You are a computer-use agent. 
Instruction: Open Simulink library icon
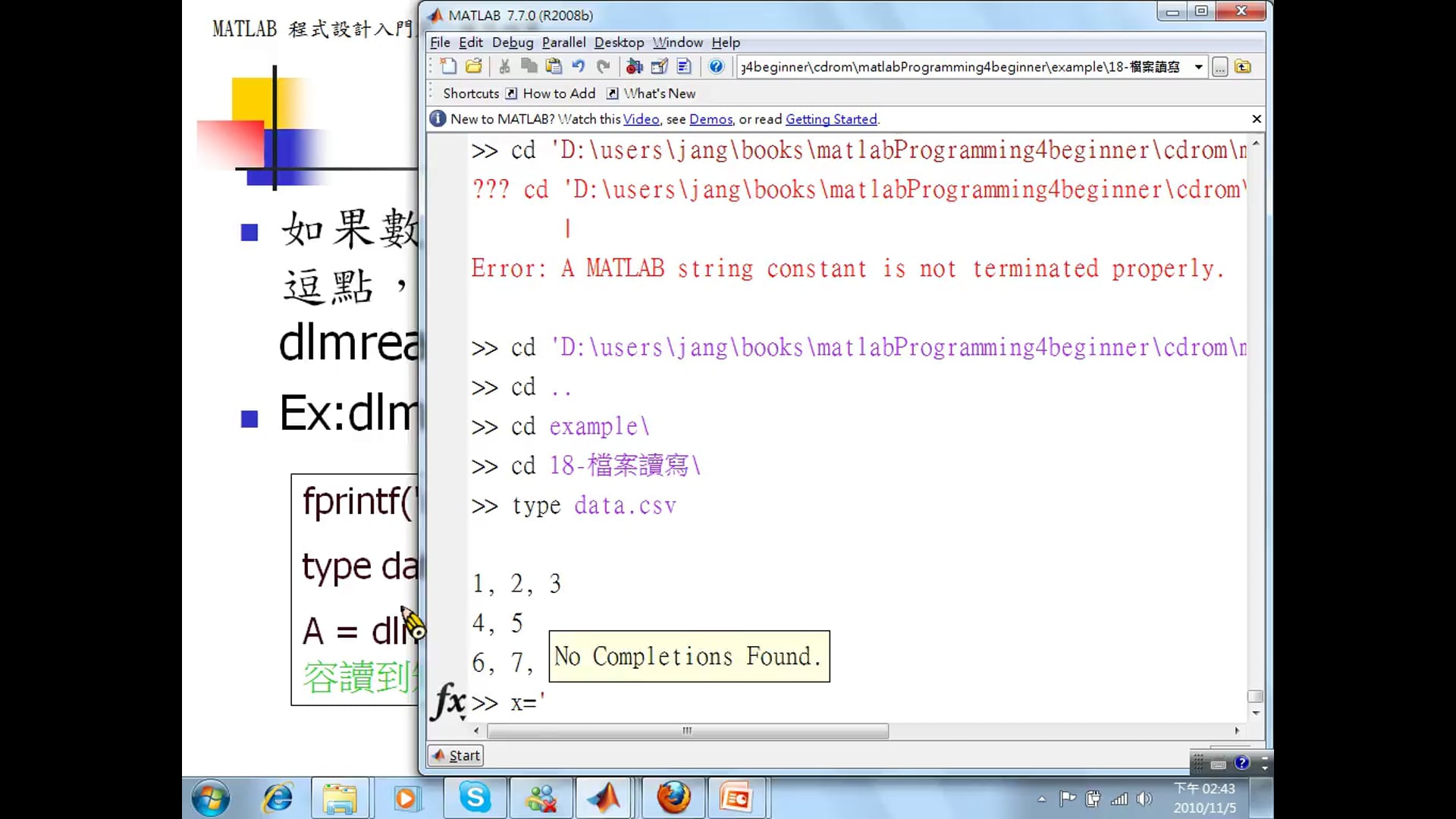point(634,67)
